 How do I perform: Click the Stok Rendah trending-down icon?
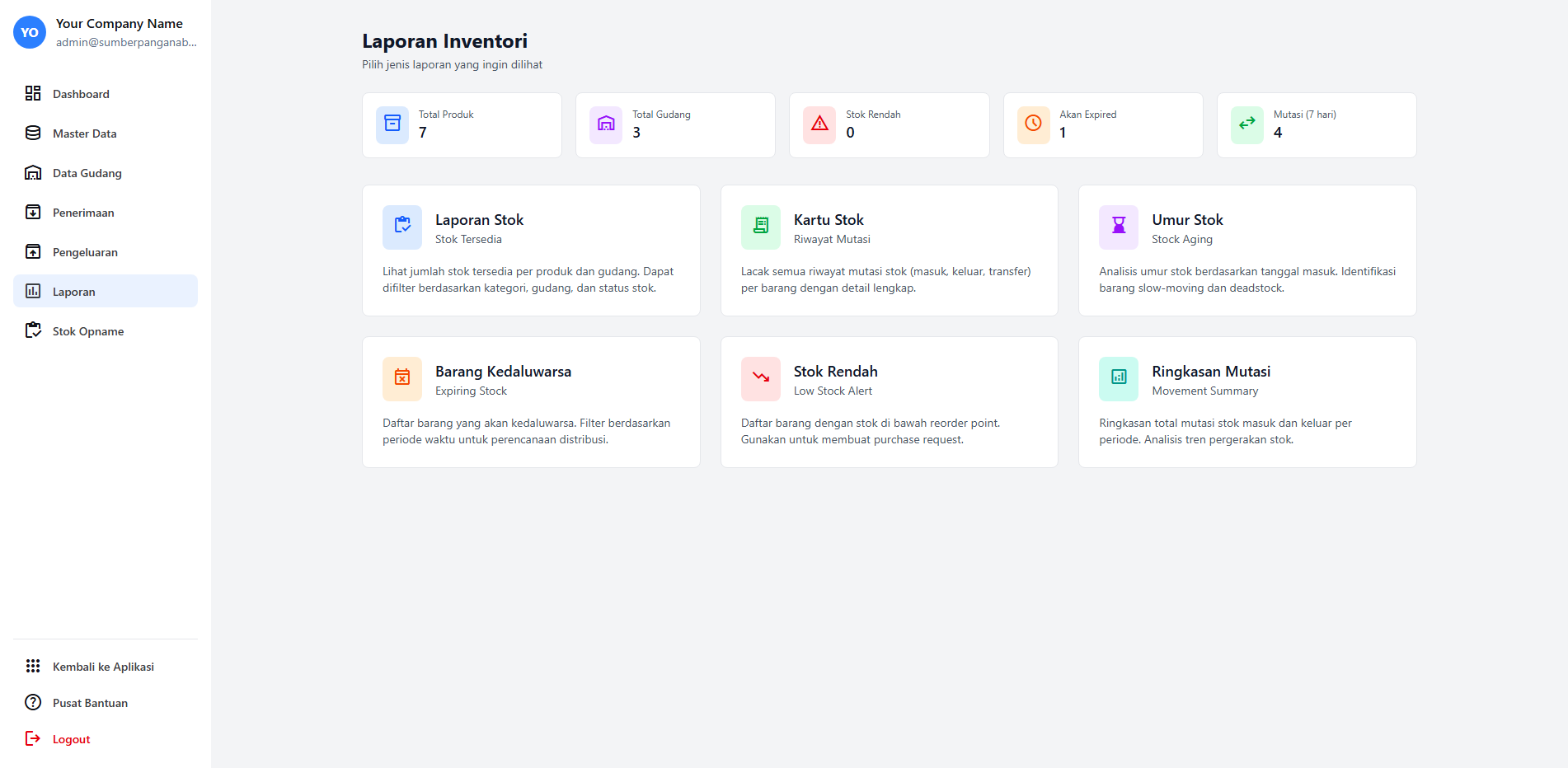(760, 378)
